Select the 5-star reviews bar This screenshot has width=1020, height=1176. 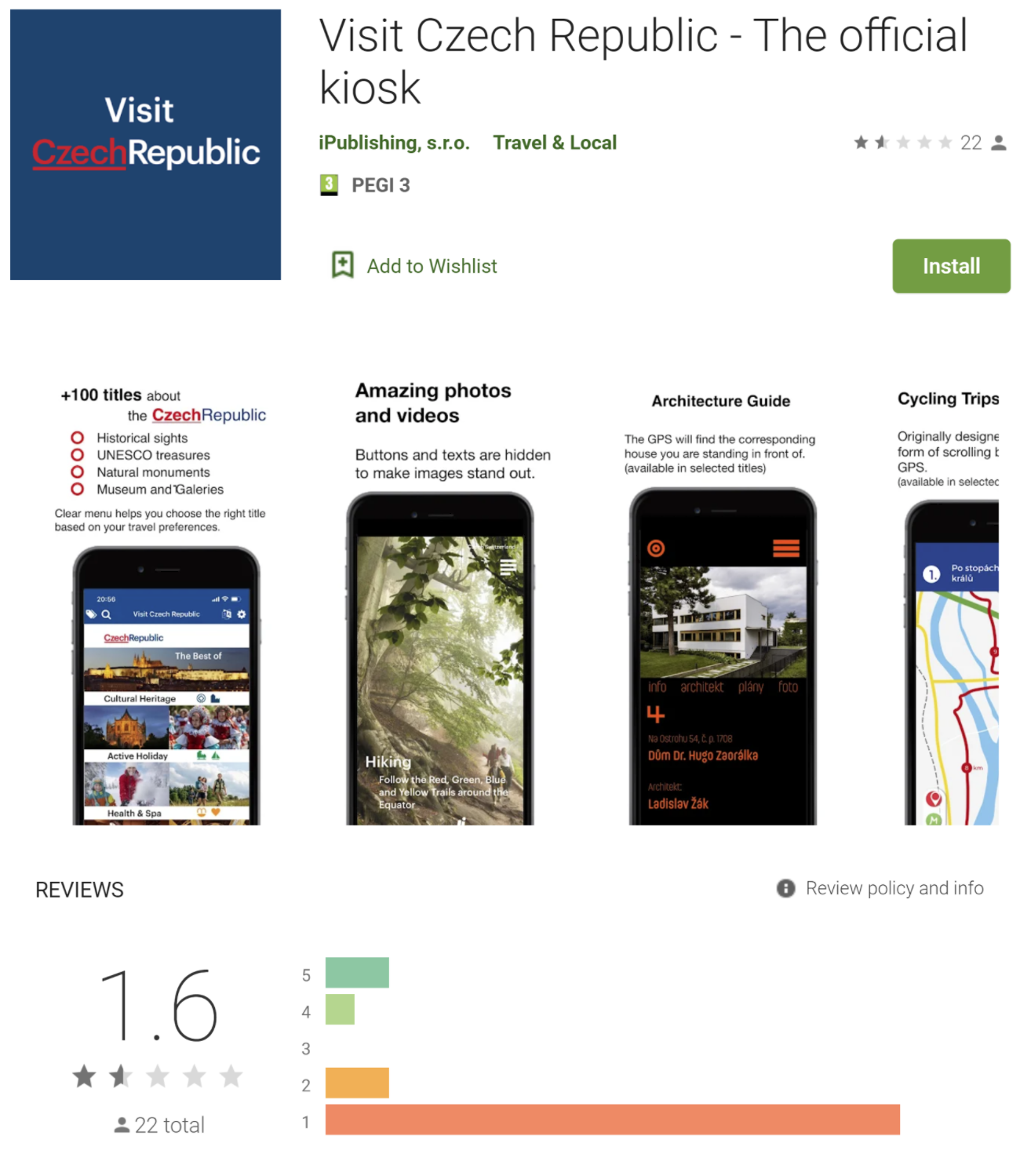357,973
